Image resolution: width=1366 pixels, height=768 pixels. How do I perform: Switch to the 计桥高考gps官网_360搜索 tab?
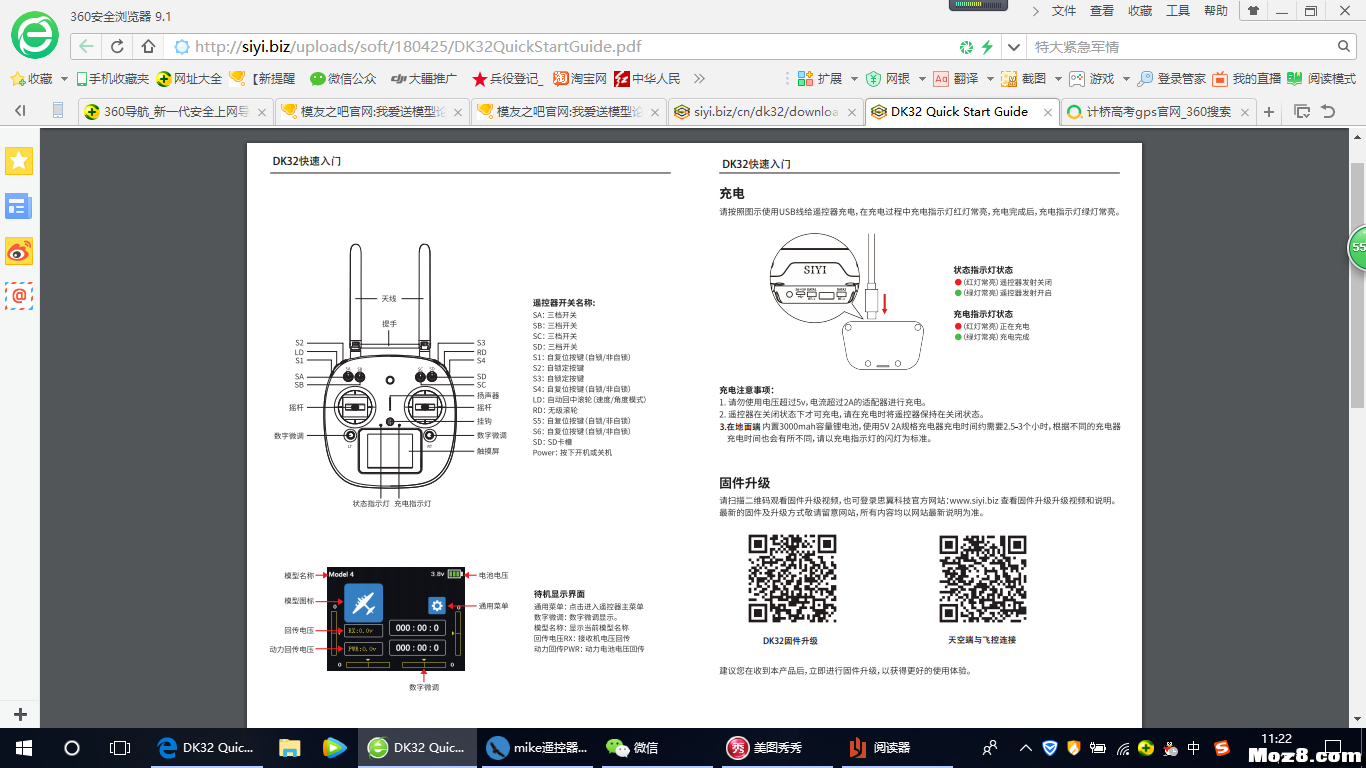click(x=1160, y=111)
